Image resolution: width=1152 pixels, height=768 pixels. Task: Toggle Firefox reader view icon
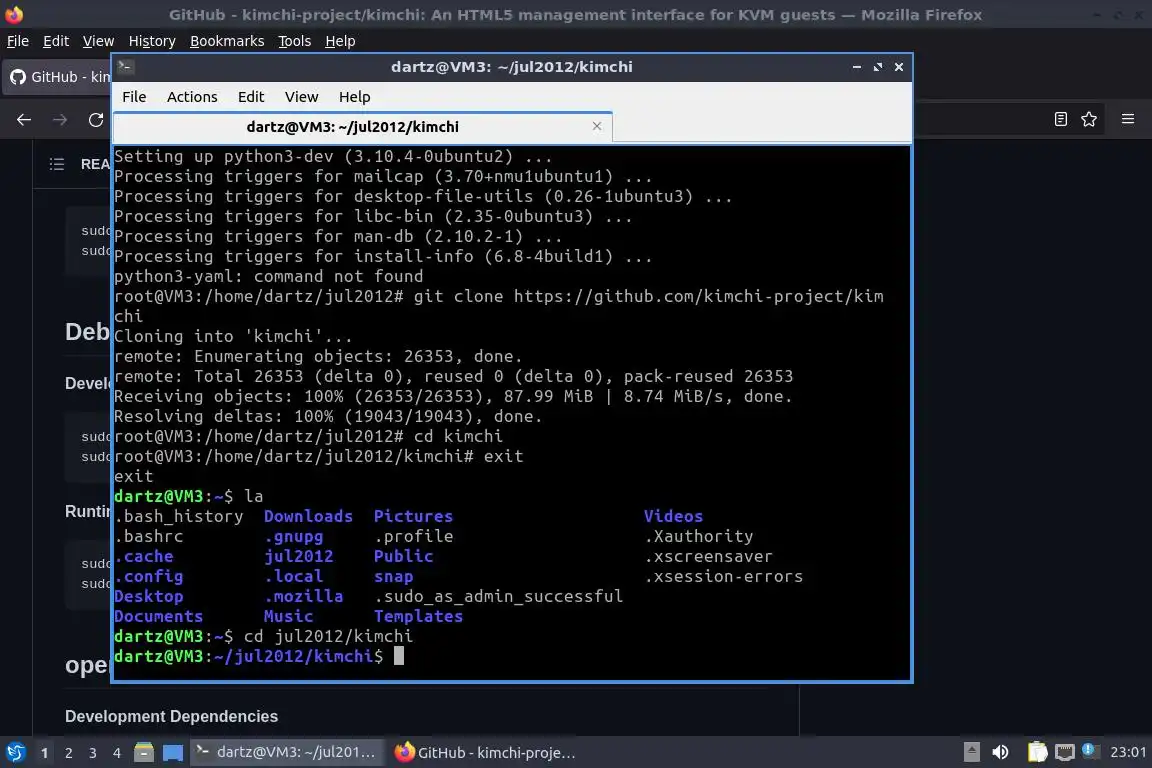[x=1060, y=119]
